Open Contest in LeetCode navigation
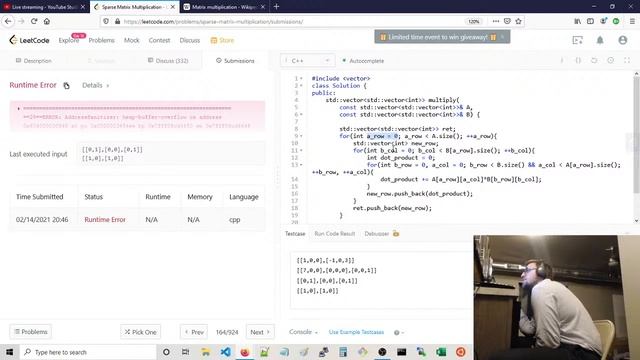 (x=159, y=40)
